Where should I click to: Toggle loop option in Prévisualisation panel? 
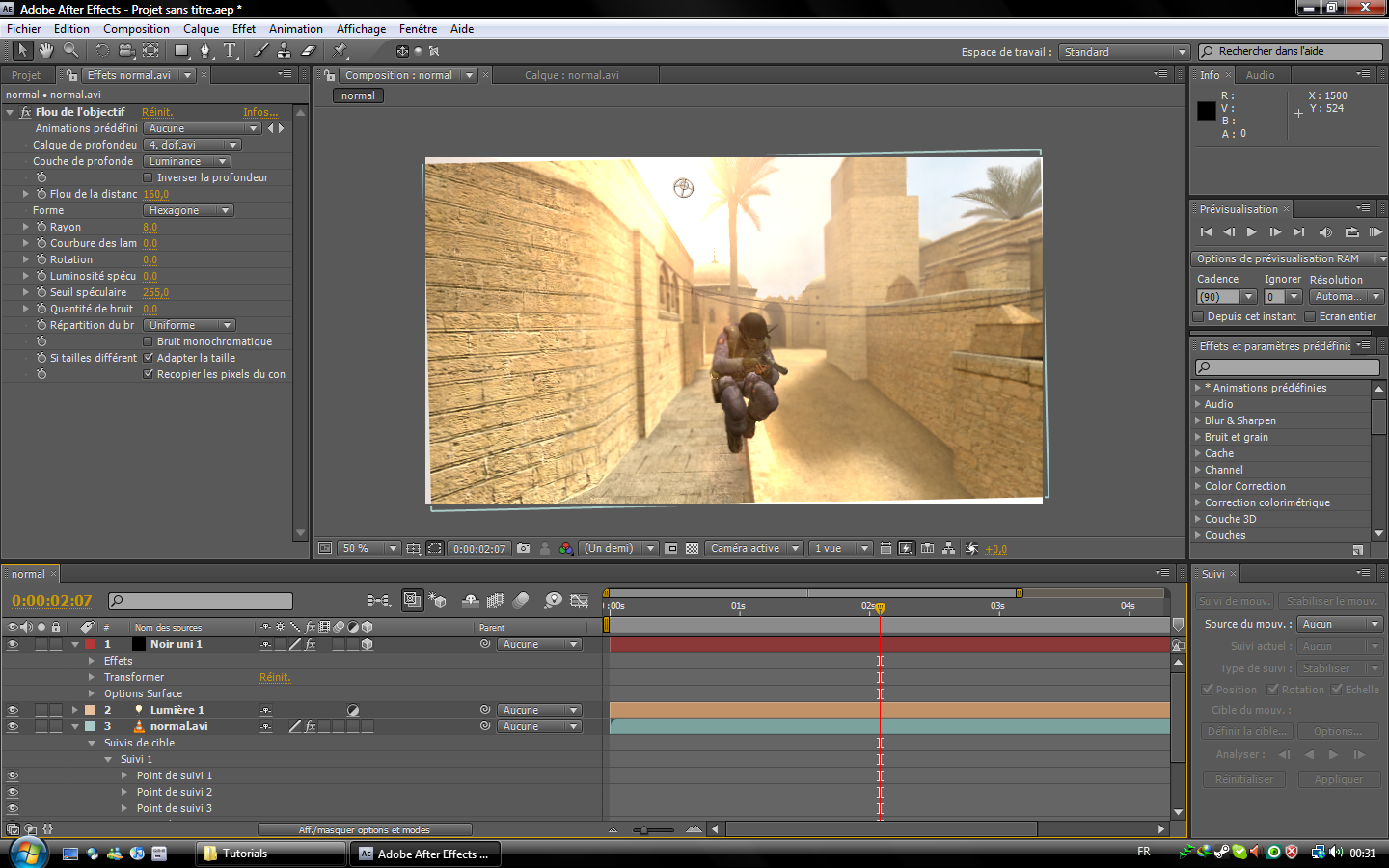(x=1351, y=231)
